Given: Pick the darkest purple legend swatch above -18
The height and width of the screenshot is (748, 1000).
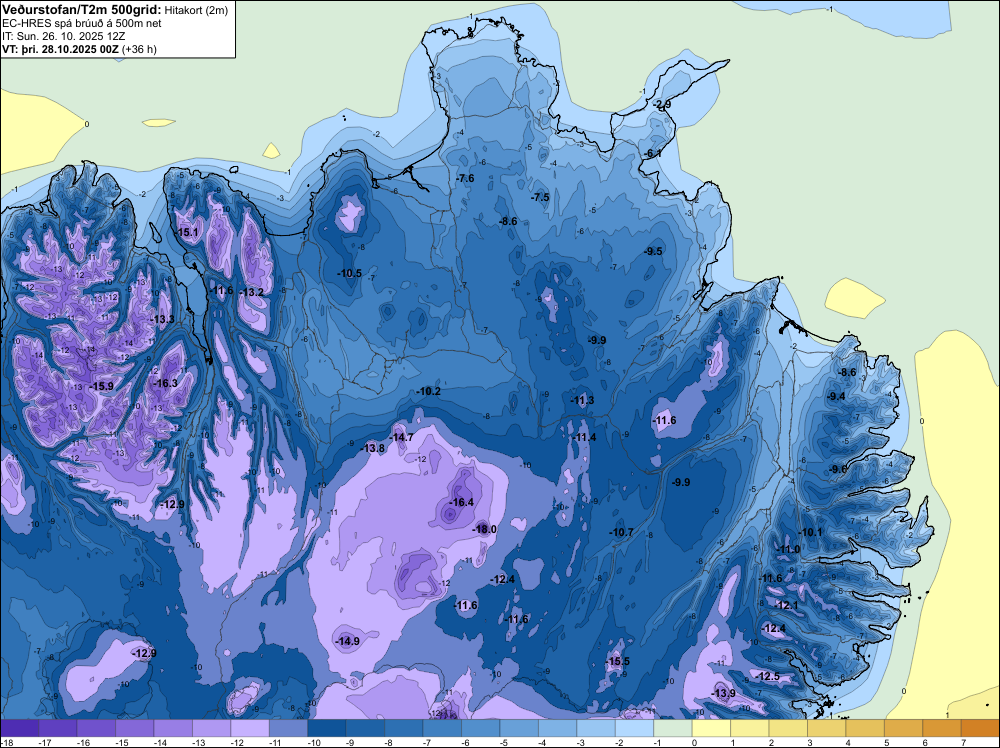Looking at the screenshot, I should pos(19,728).
